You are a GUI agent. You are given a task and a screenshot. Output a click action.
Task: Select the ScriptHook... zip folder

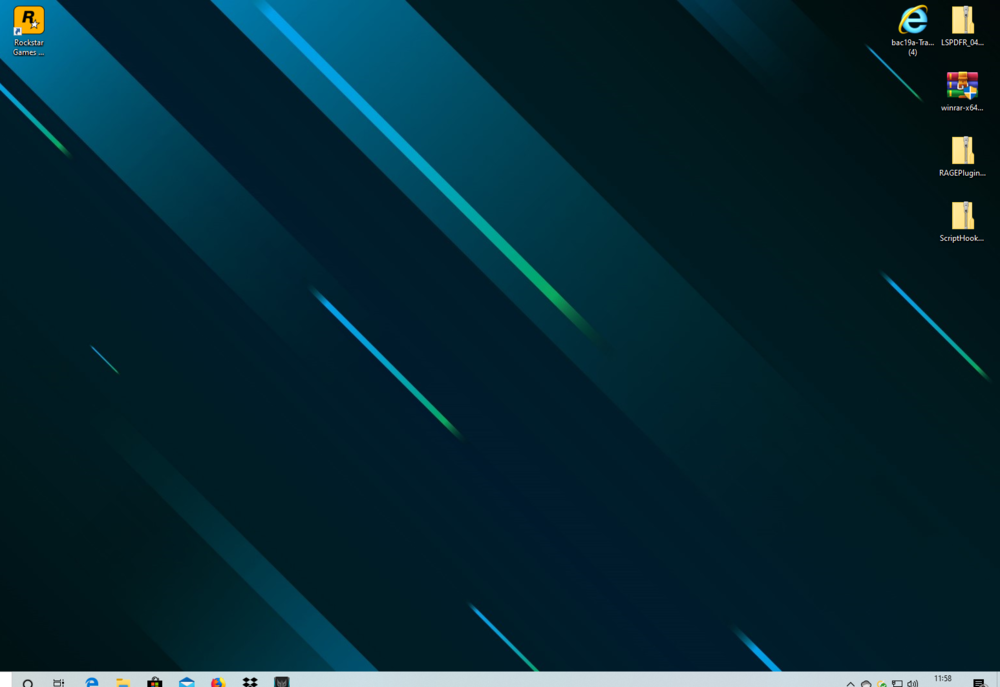click(x=962, y=221)
